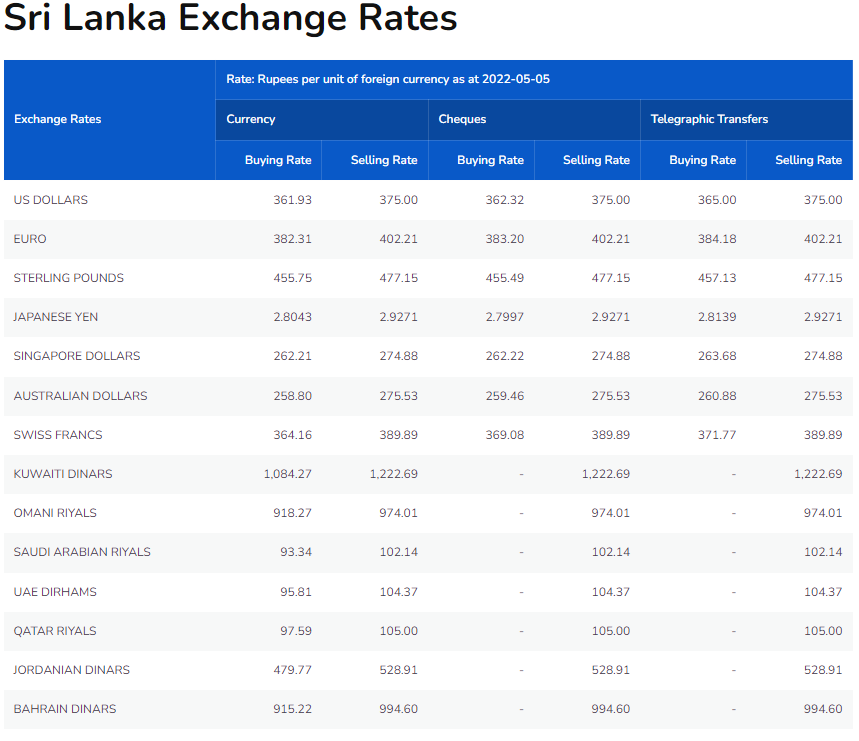Click the Sri Lanka Exchange Rates heading

(231, 19)
